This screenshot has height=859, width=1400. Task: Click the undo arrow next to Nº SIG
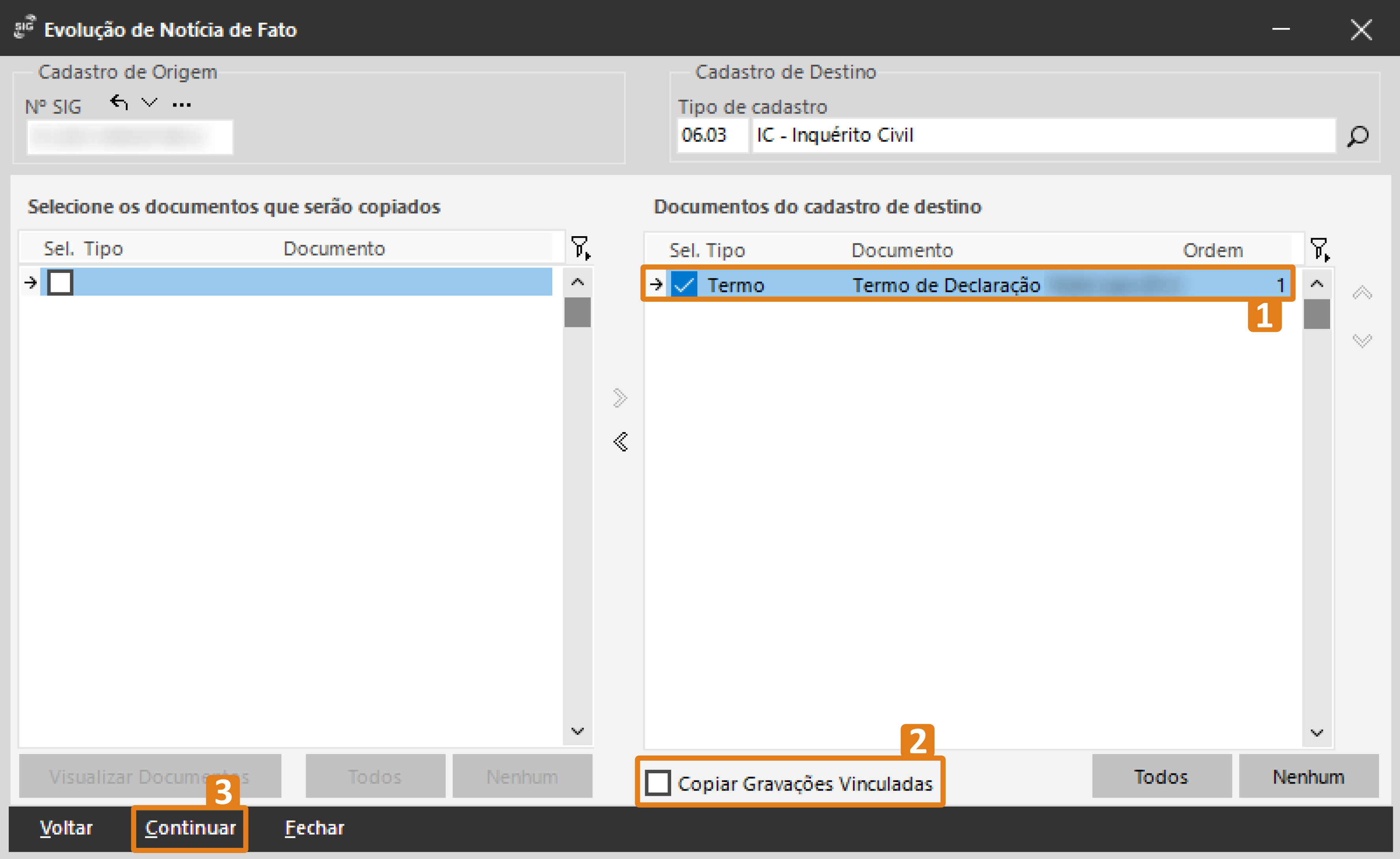(x=119, y=103)
